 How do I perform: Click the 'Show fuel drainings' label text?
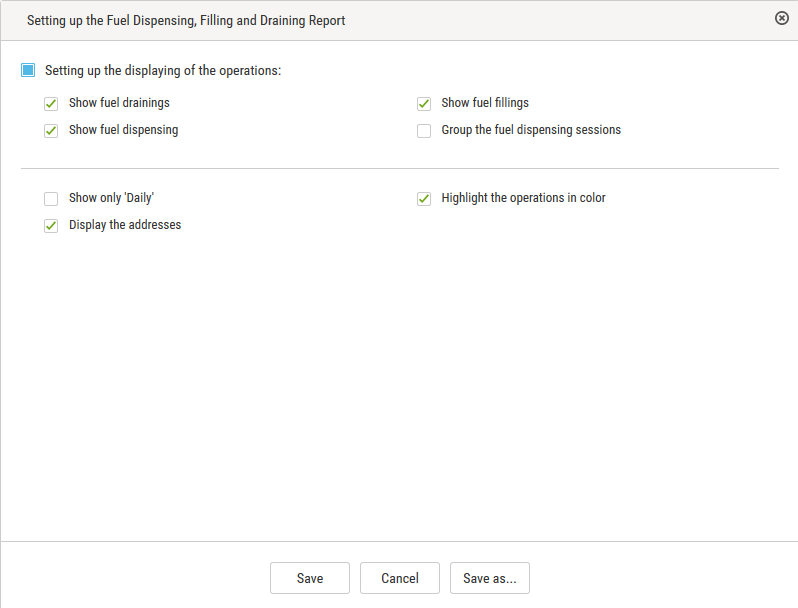pyautogui.click(x=119, y=103)
